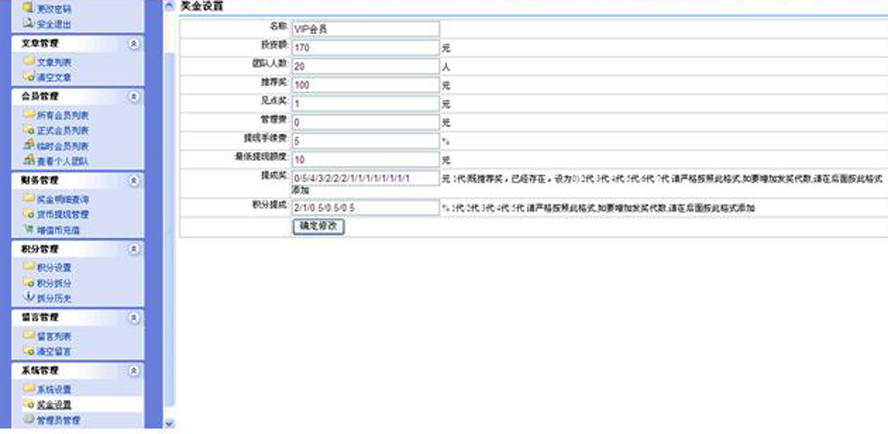
Task: Open the 奖金设置 sidebar link
Action: tap(54, 405)
